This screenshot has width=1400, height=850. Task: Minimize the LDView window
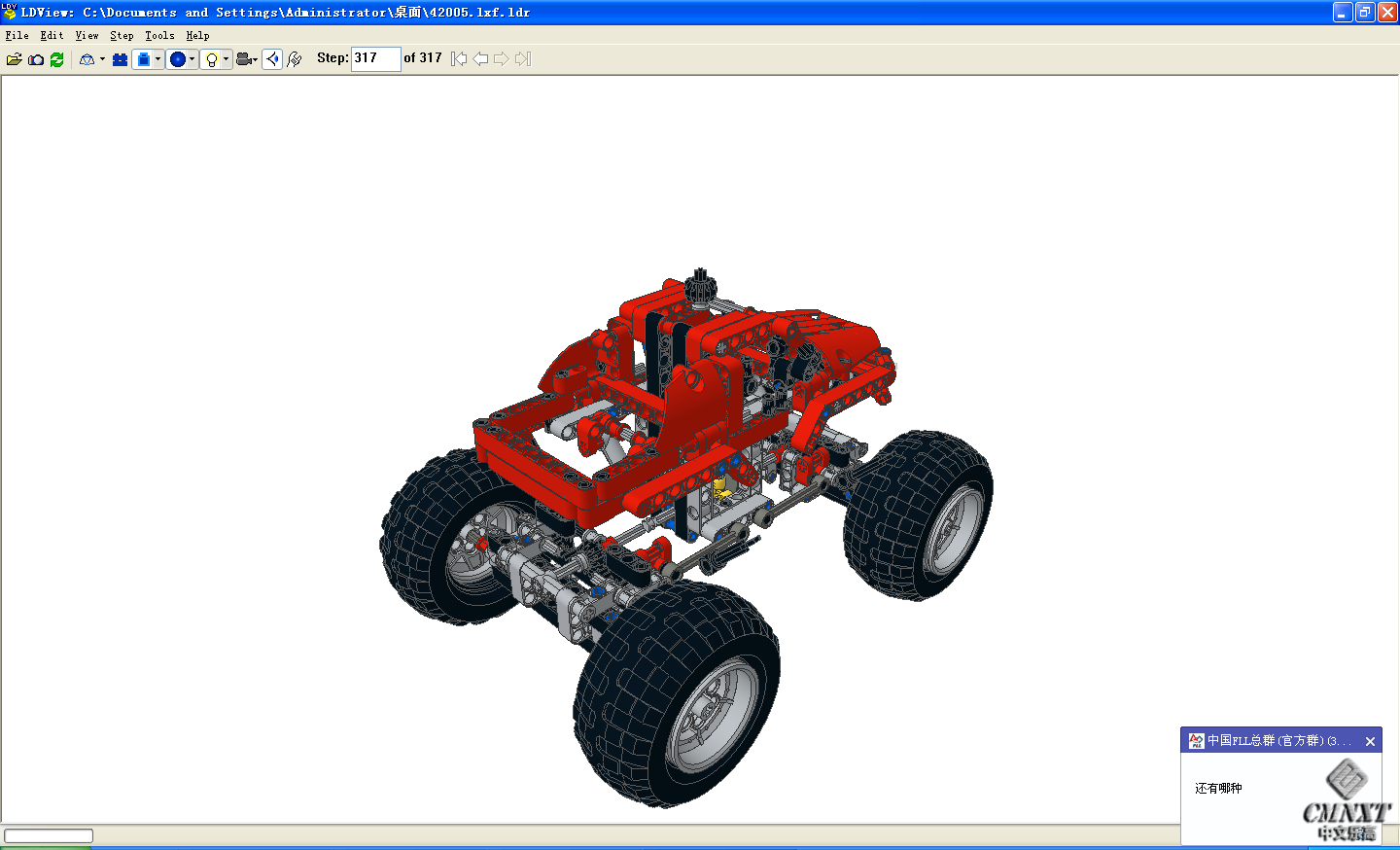tap(1343, 12)
